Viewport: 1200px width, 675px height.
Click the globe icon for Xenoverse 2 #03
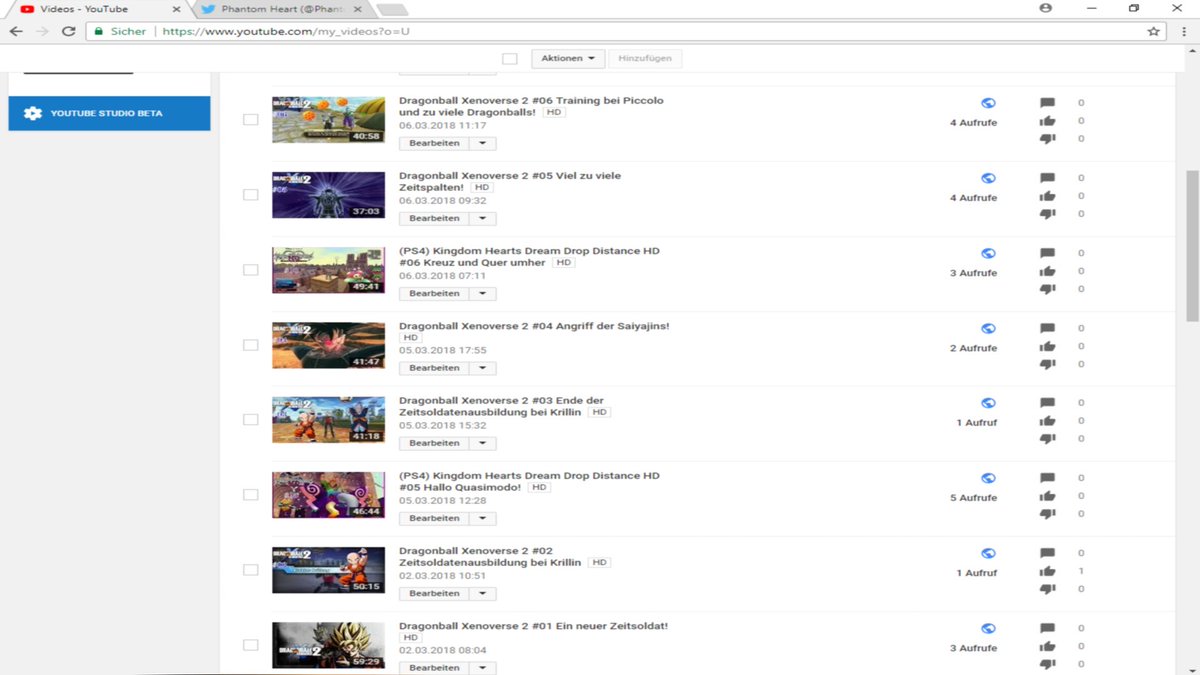[x=988, y=403]
